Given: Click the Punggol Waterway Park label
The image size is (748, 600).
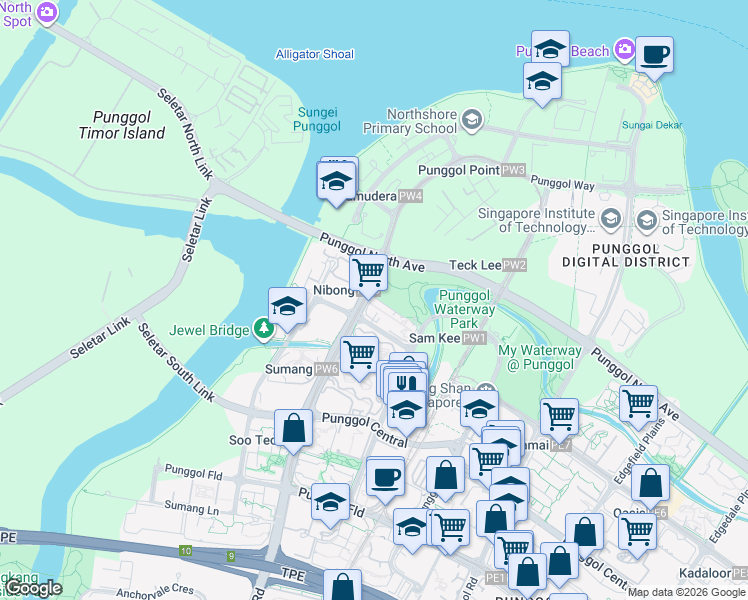Looking at the screenshot, I should coord(464,309).
